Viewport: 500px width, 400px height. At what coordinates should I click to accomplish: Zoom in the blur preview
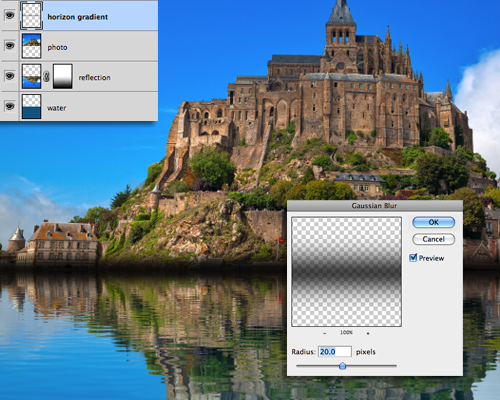(368, 333)
